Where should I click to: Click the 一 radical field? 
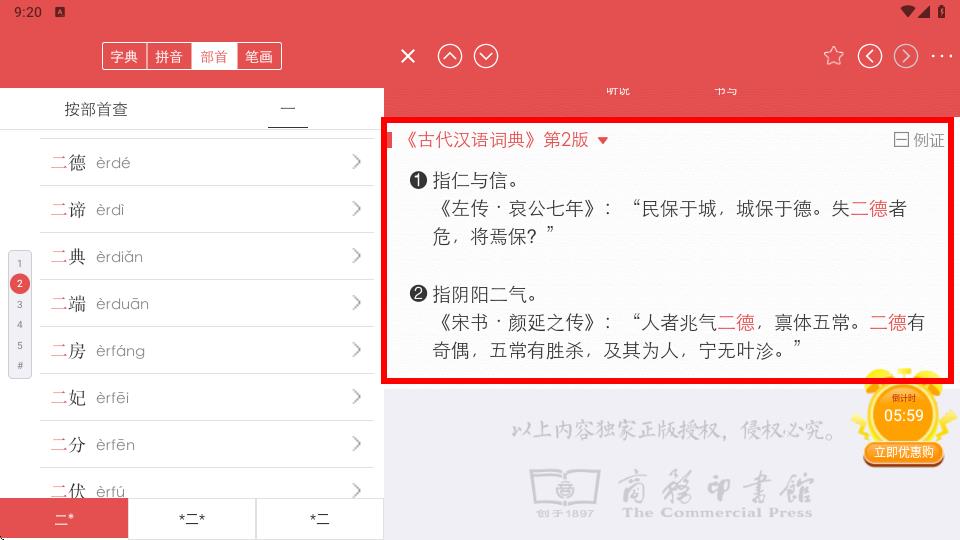pos(288,109)
